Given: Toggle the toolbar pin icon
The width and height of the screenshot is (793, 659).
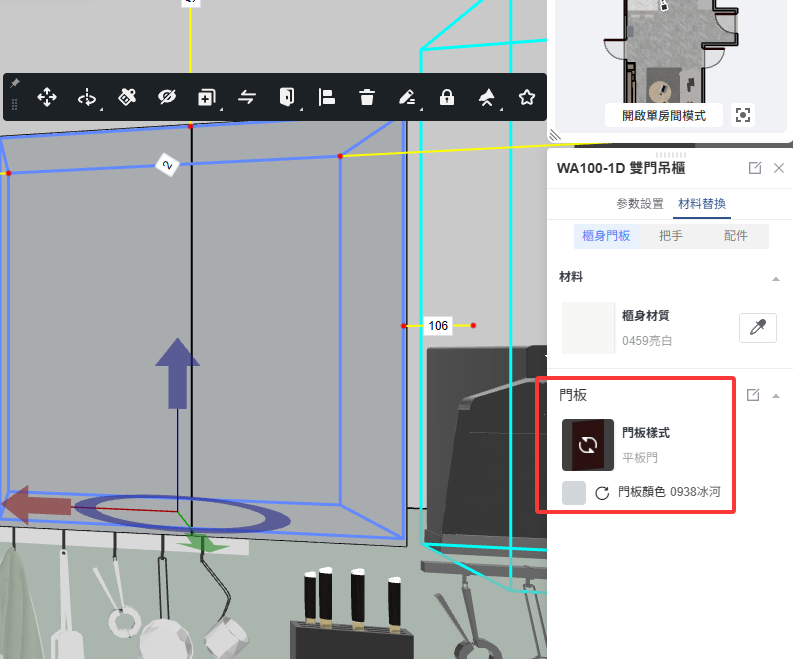Looking at the screenshot, I should [x=14, y=83].
